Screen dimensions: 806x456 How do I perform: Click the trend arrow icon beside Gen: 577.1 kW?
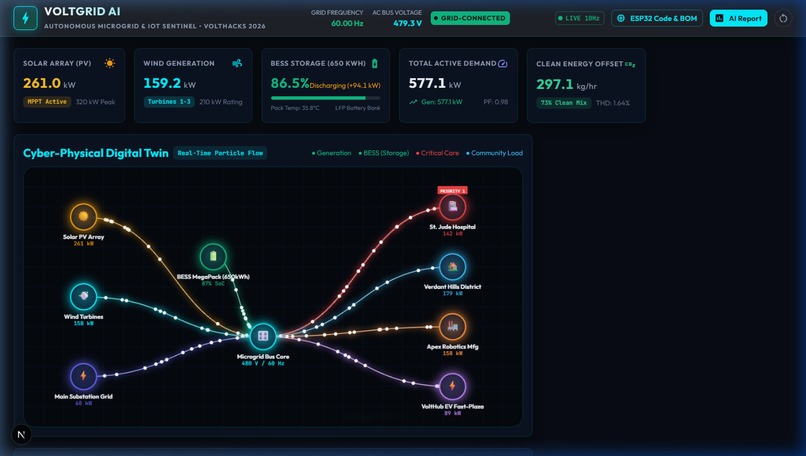click(413, 102)
